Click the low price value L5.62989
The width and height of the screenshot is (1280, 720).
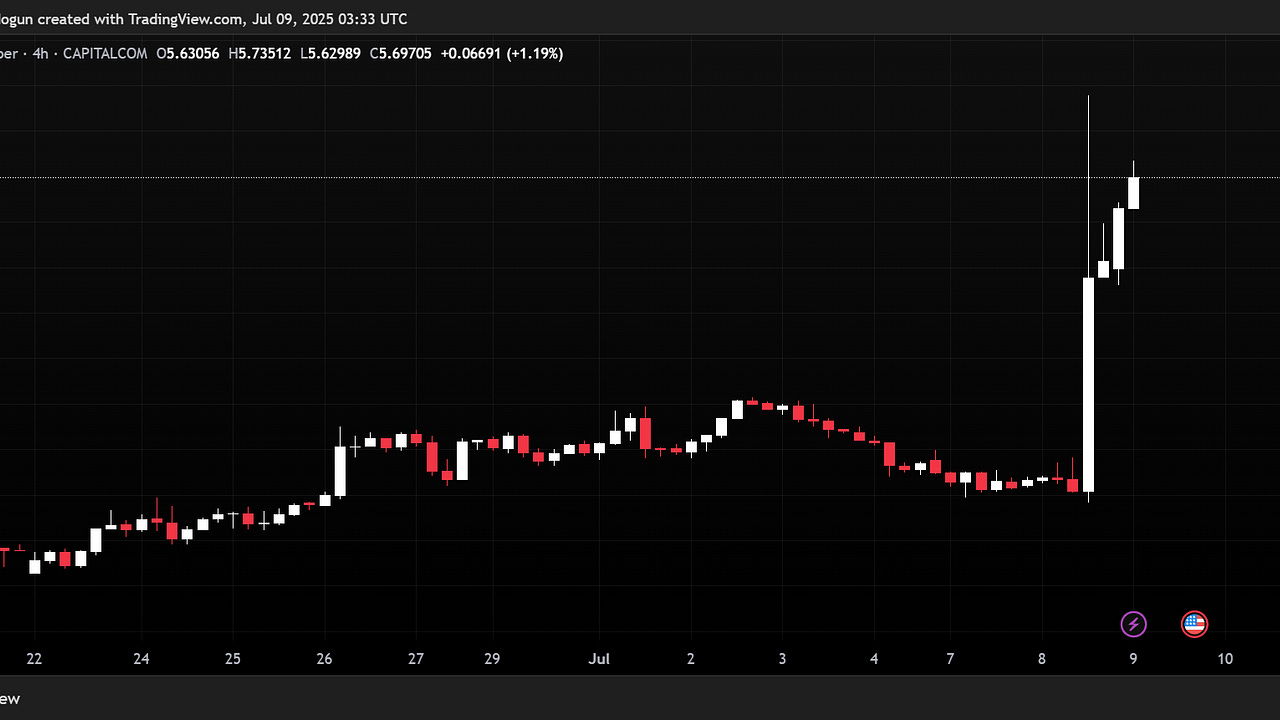point(331,53)
